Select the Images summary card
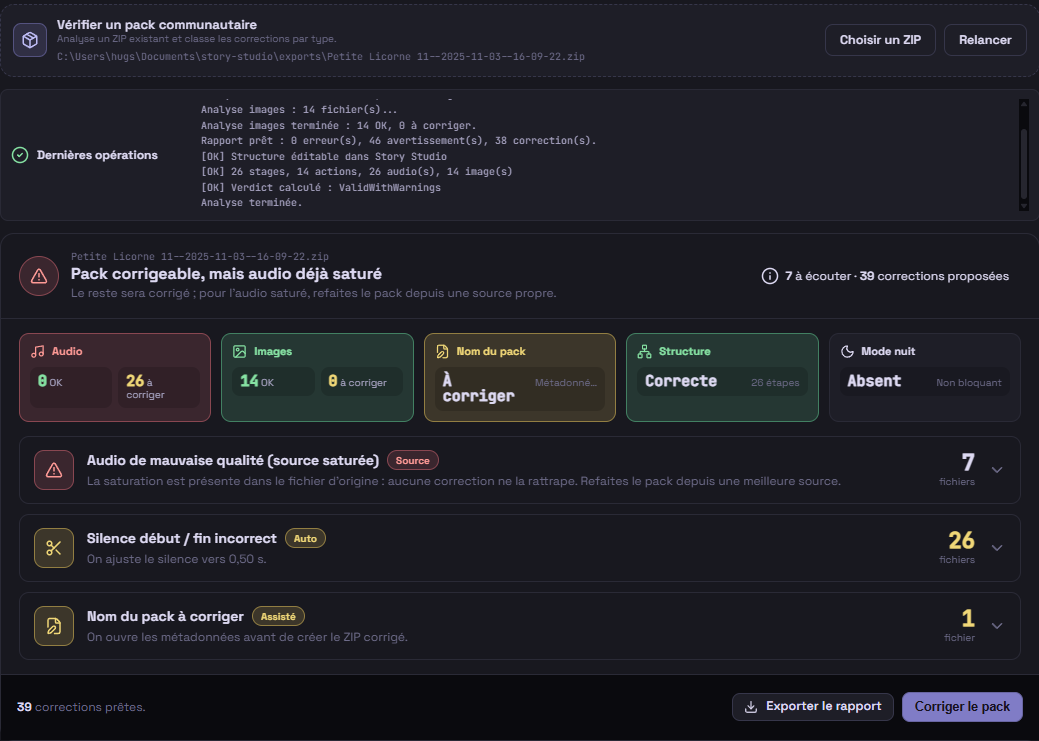 click(317, 377)
